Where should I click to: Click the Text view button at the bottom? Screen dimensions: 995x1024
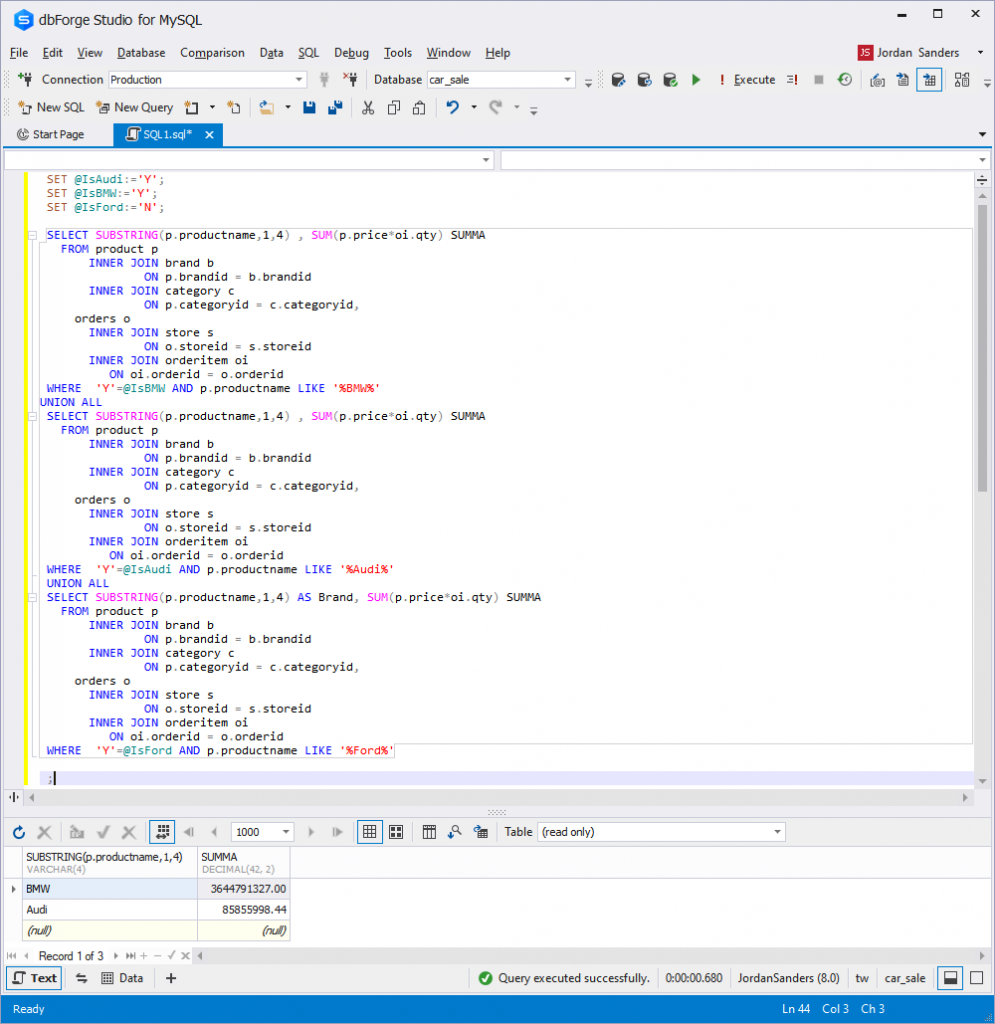(33, 978)
